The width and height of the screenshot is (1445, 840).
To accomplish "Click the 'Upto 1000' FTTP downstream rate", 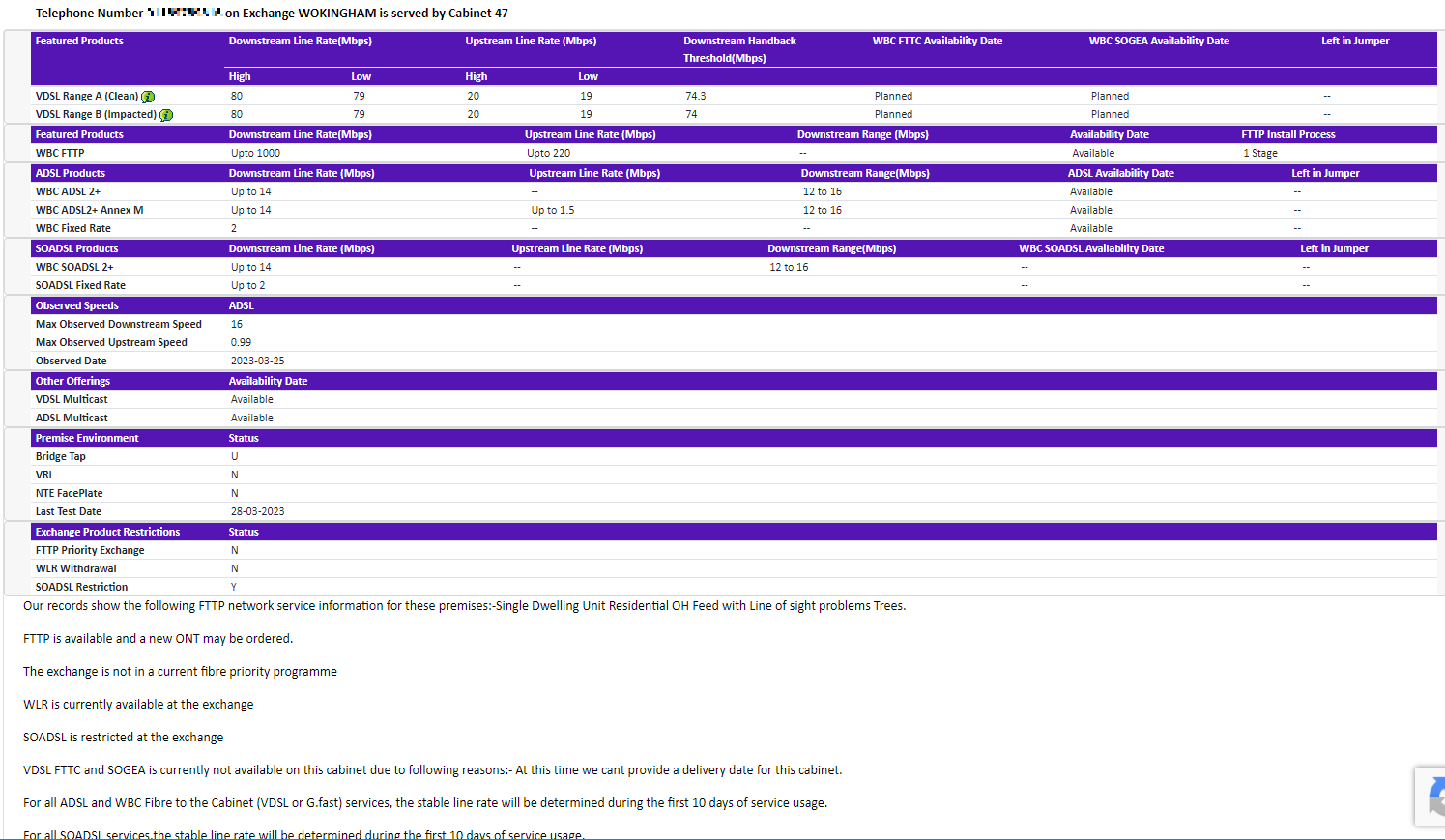I will (255, 153).
